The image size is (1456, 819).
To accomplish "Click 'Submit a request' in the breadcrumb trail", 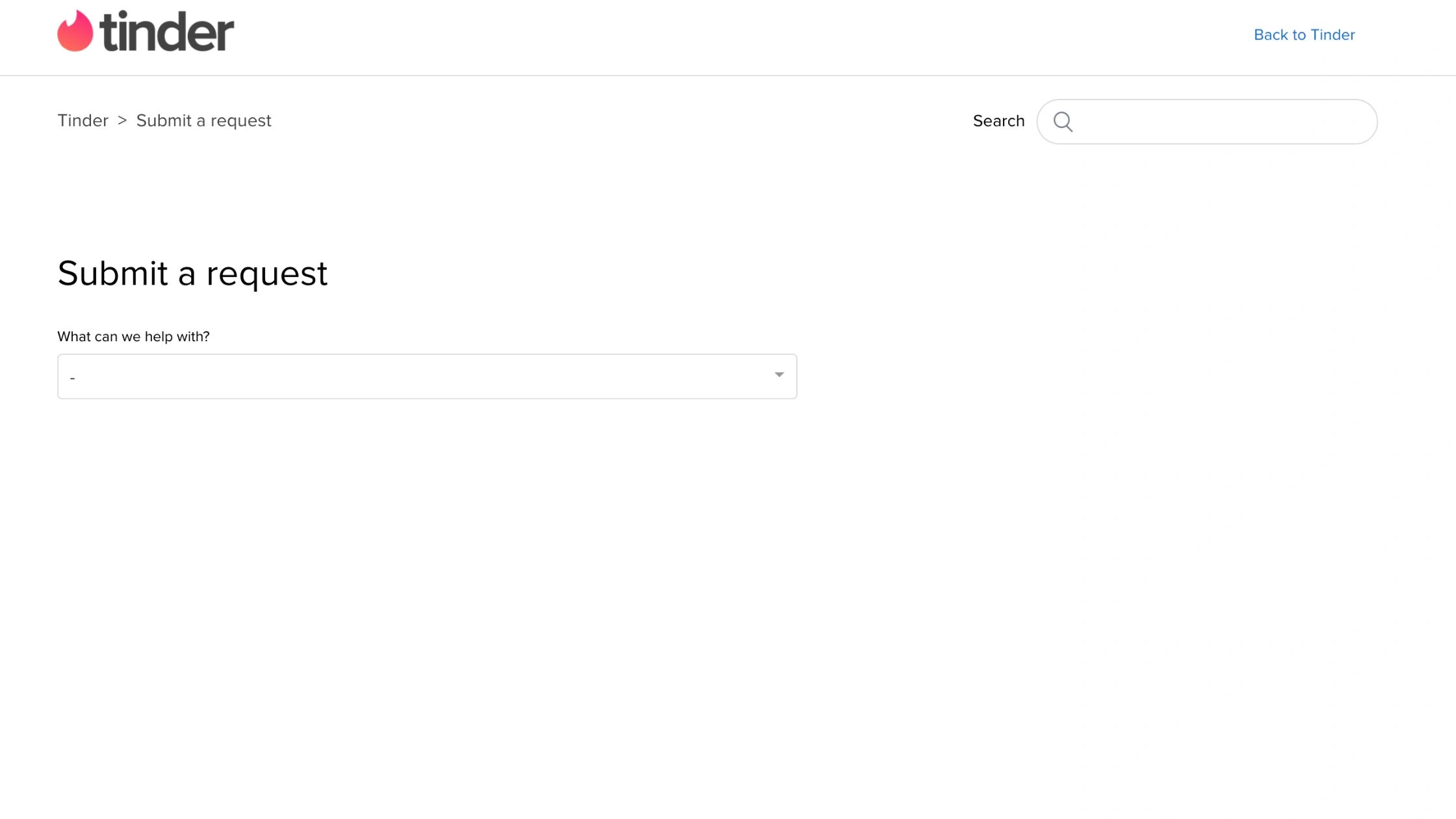I will [x=203, y=120].
